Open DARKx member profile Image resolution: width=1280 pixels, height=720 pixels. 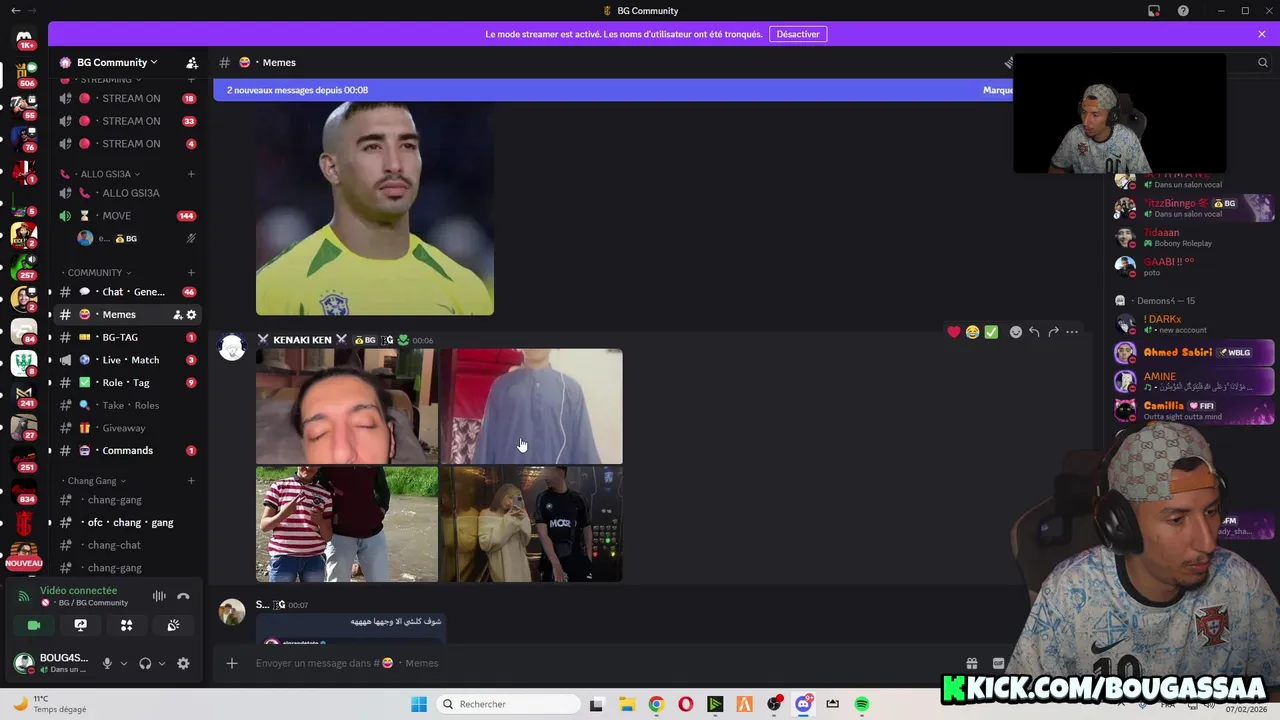pos(1194,324)
